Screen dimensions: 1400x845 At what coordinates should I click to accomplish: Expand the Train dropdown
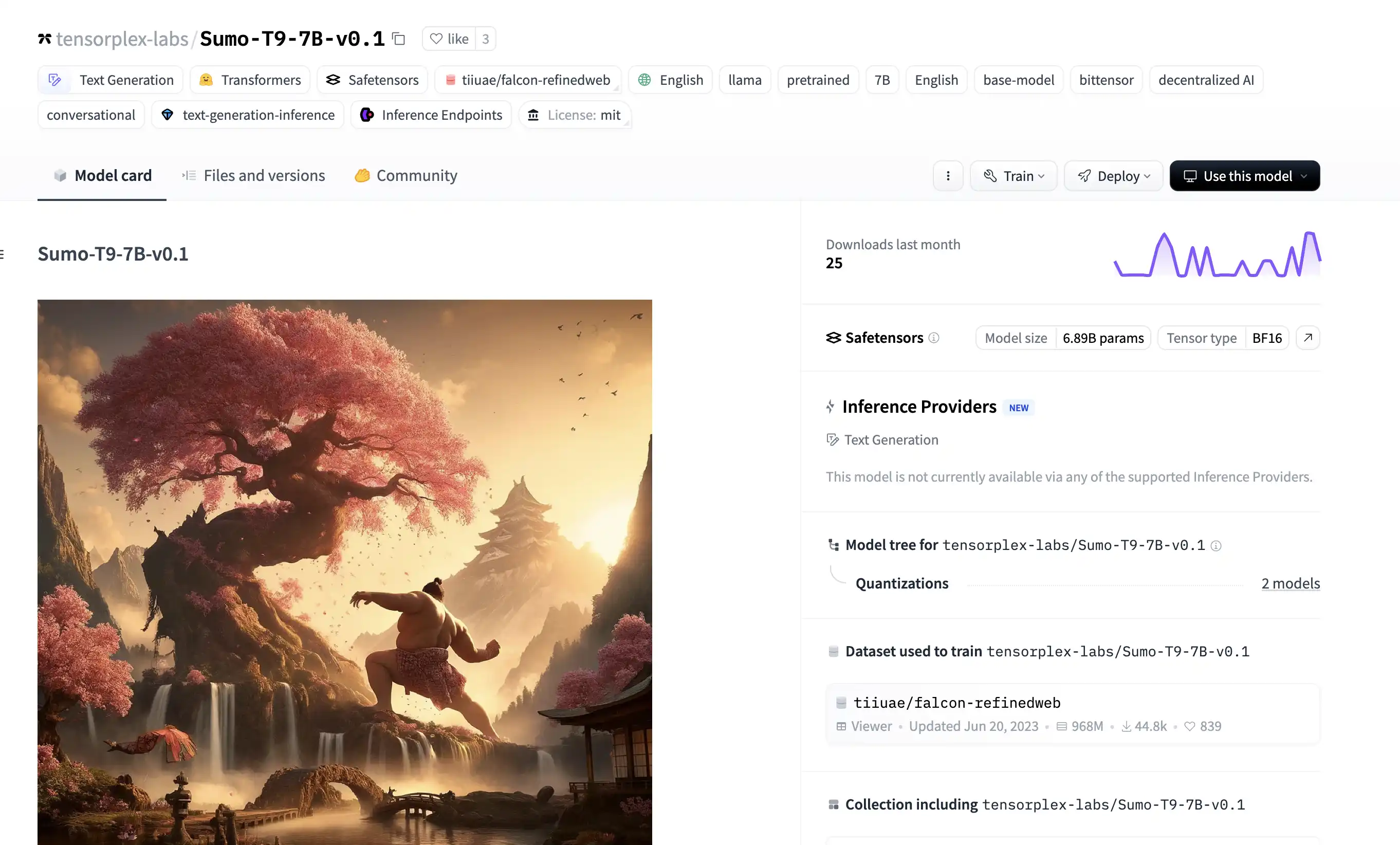[x=1014, y=176]
